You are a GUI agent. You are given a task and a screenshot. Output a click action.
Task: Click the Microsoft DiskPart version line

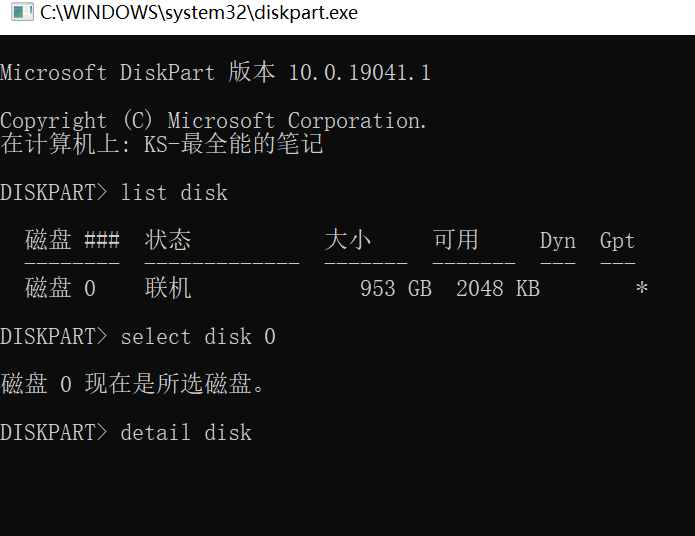tap(215, 72)
